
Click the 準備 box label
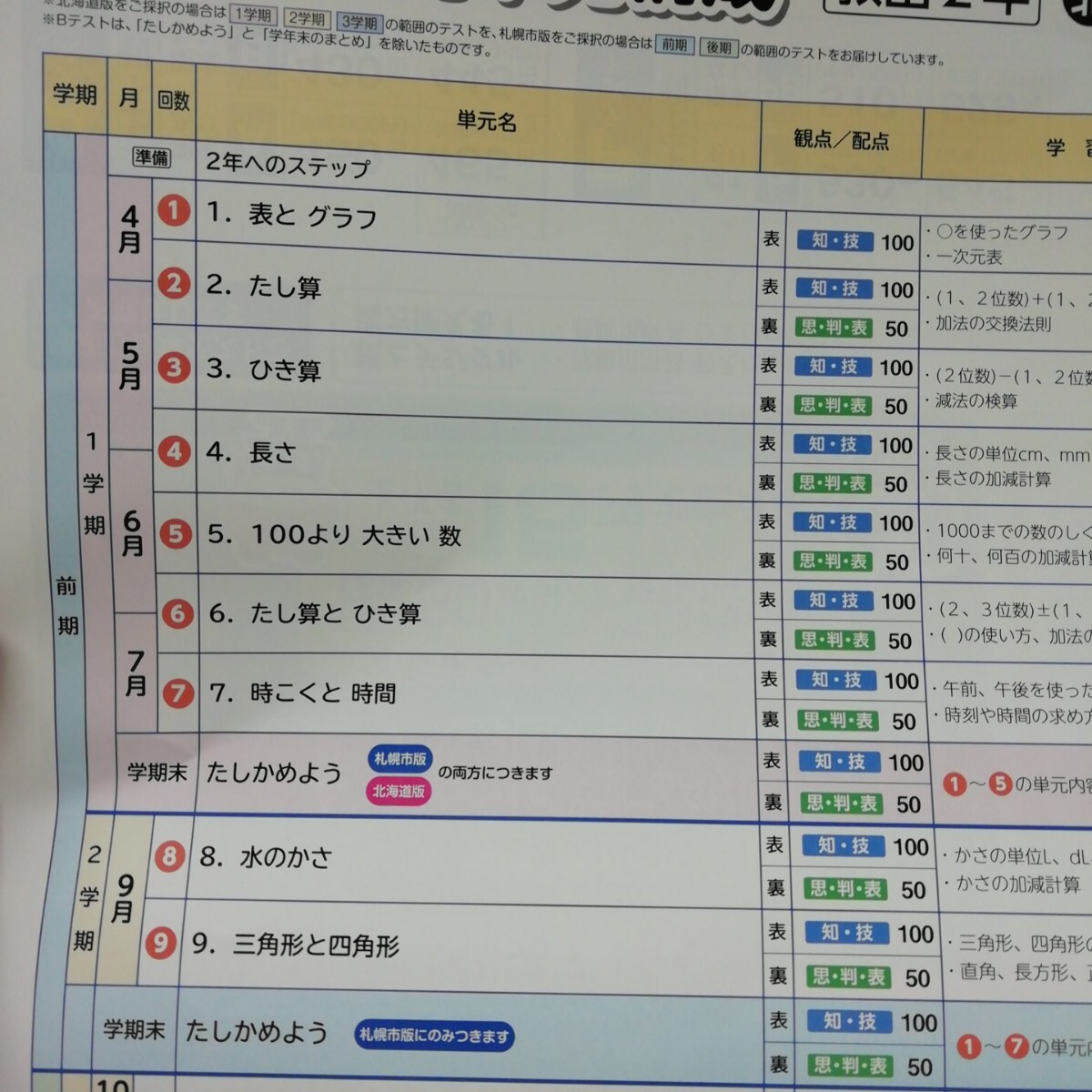[152, 157]
